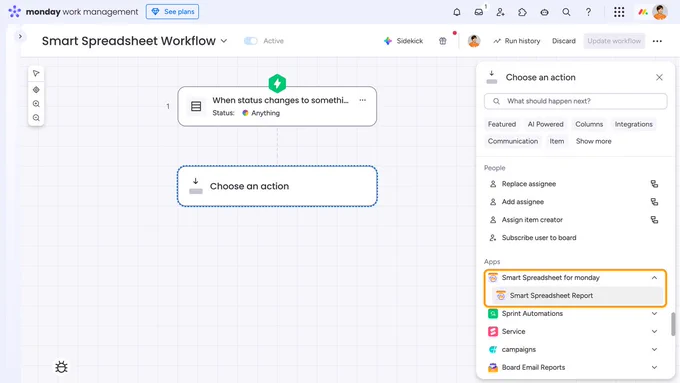Click the Update workflow button
Screen dimensions: 680x383
(614, 41)
